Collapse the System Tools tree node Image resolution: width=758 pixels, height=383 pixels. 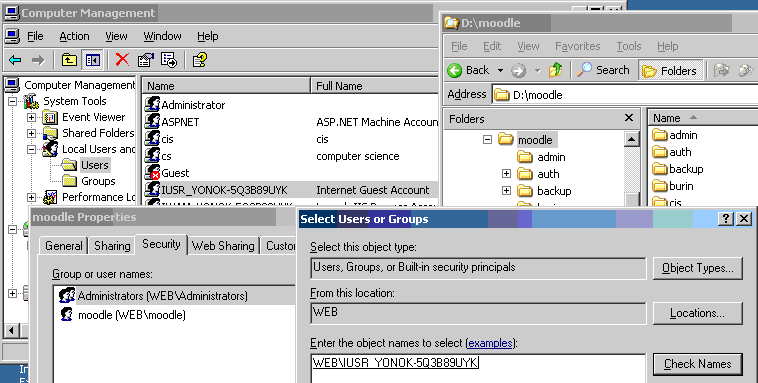click(12, 101)
